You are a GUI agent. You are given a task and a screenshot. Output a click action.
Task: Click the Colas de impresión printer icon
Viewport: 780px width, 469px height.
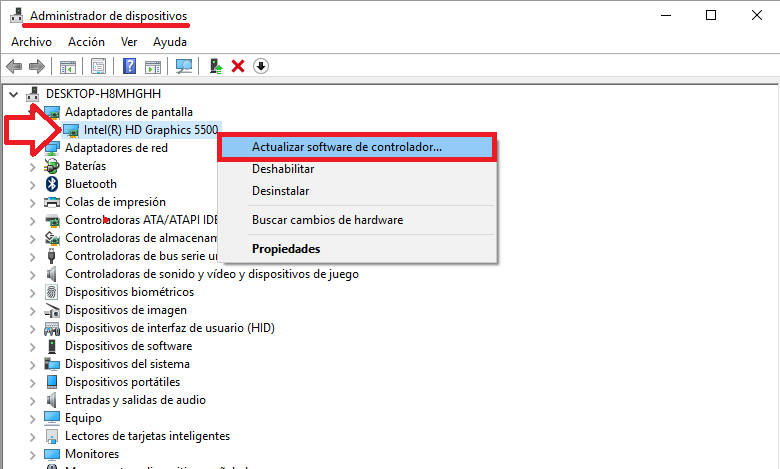(x=52, y=202)
